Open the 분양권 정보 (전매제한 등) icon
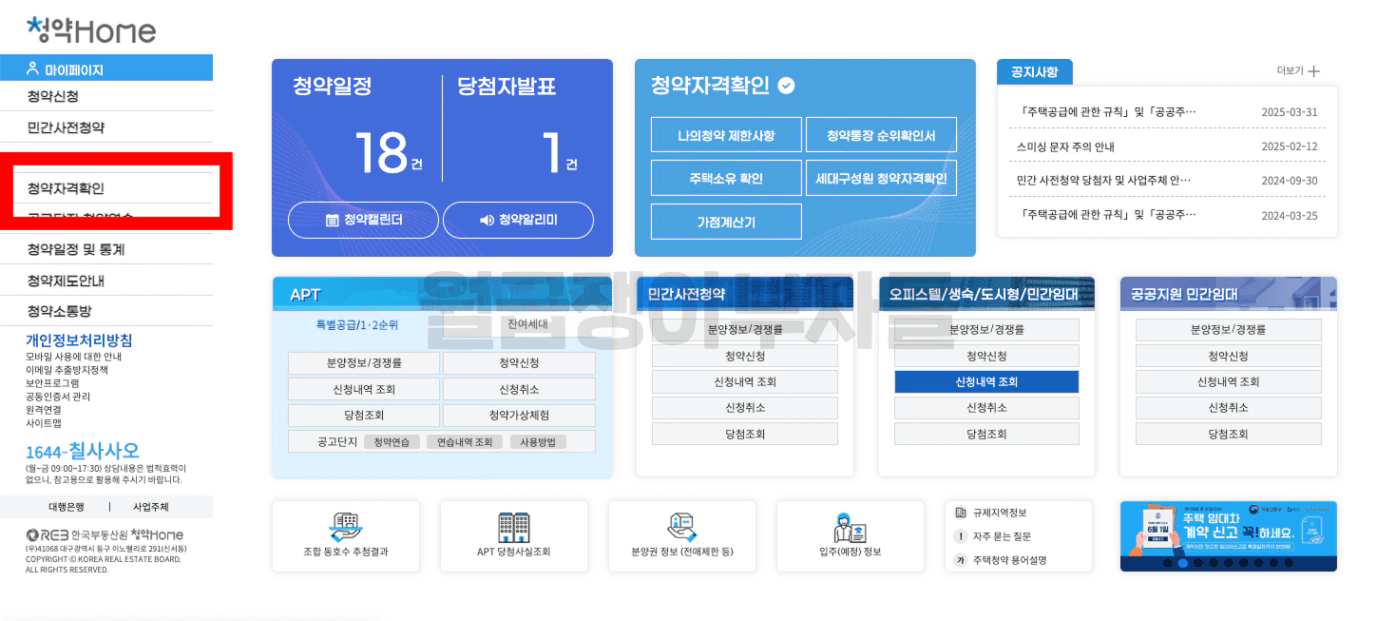1377x621 pixels. [x=682, y=527]
